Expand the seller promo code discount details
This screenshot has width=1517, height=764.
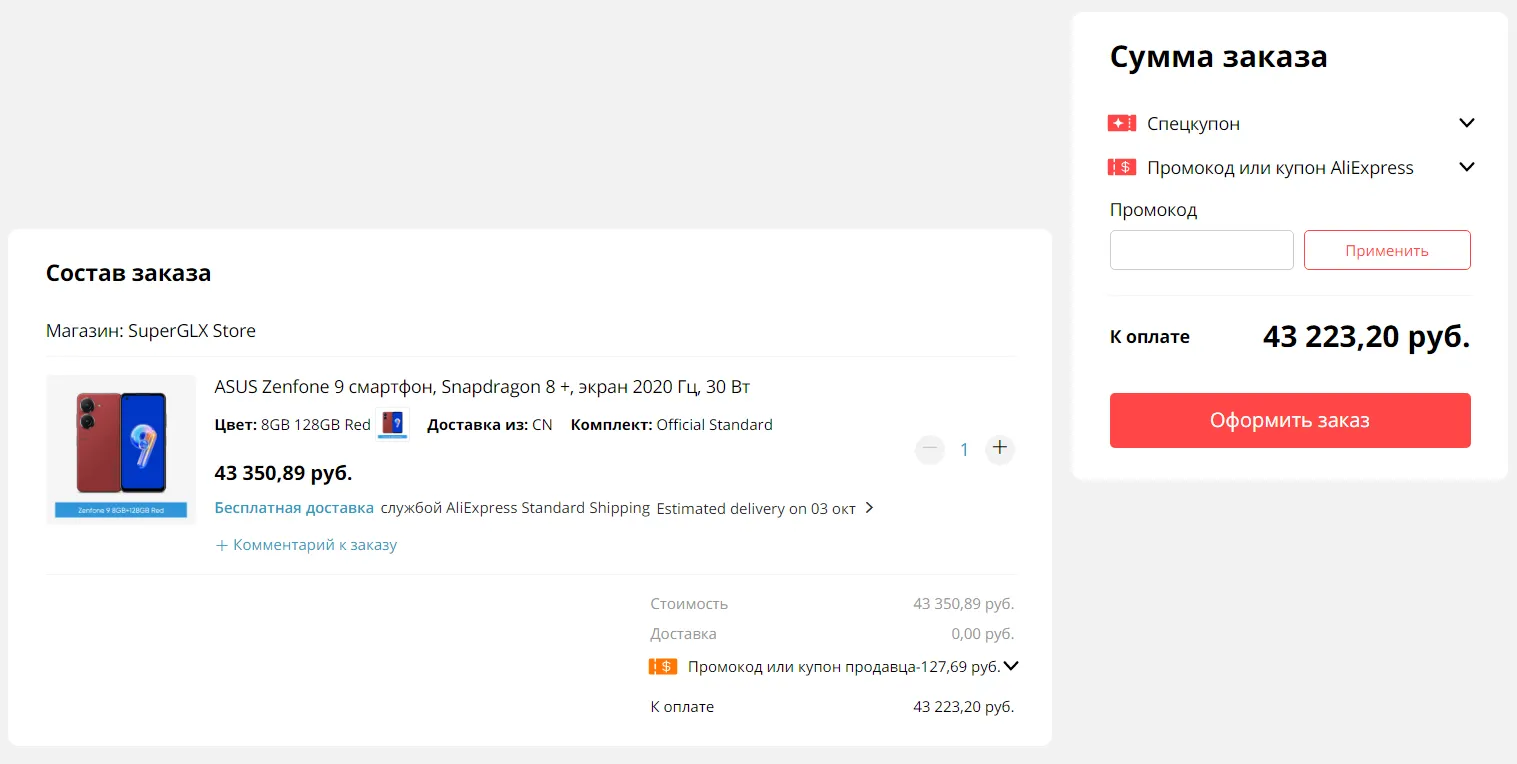click(x=1011, y=666)
